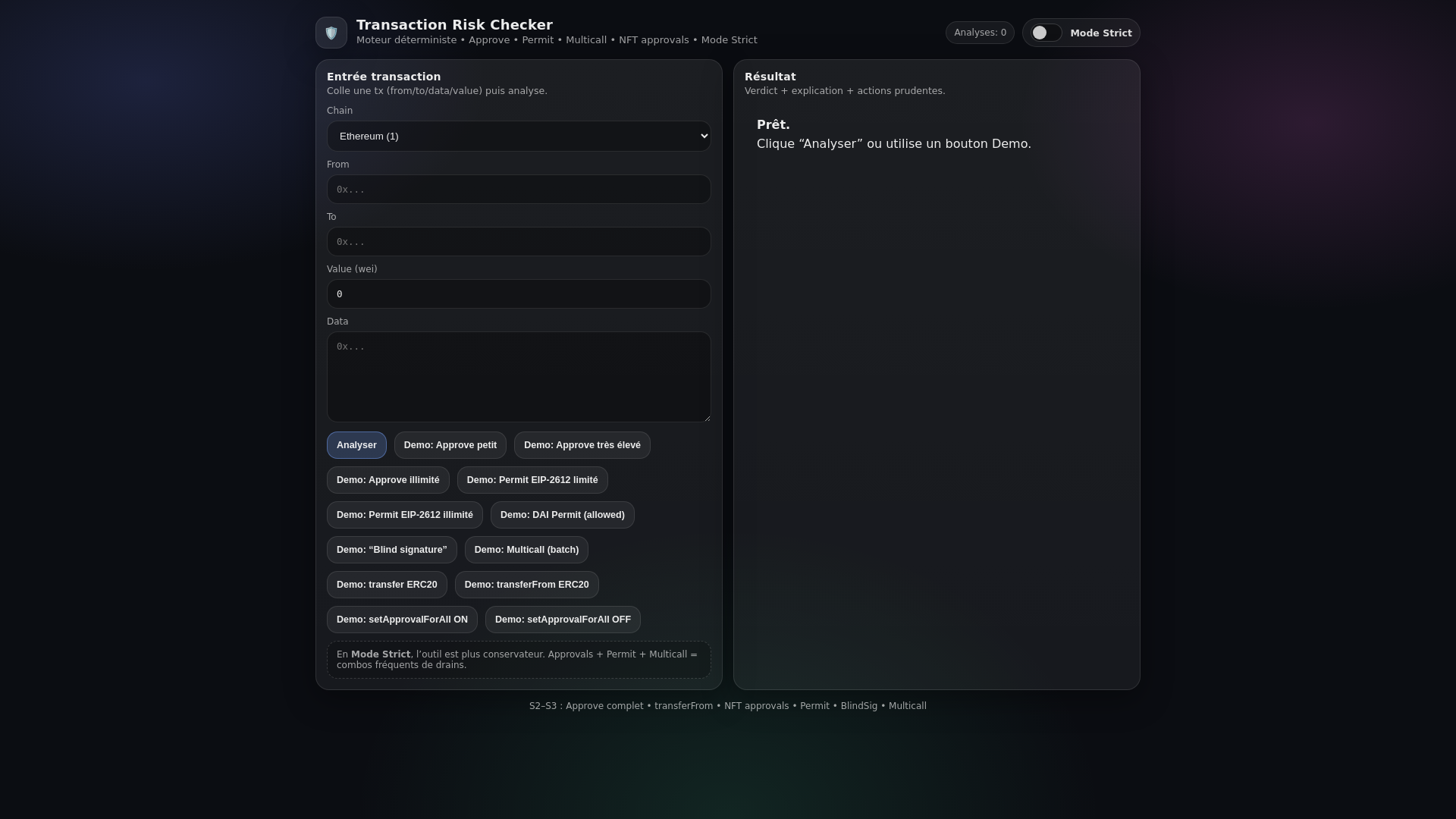Image resolution: width=1456 pixels, height=819 pixels.
Task: Load Demo: Approve petit example
Action: (x=450, y=445)
